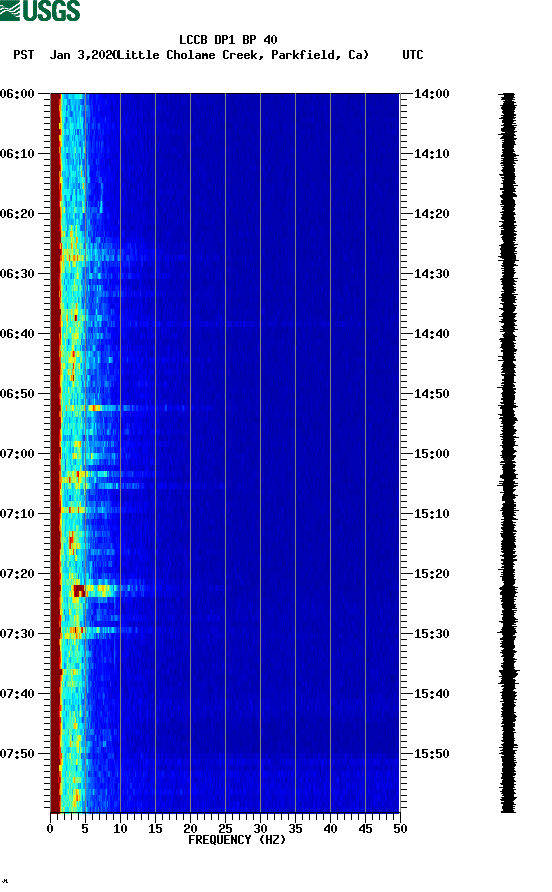Click the 40 Hz frequency axis label

click(x=330, y=829)
